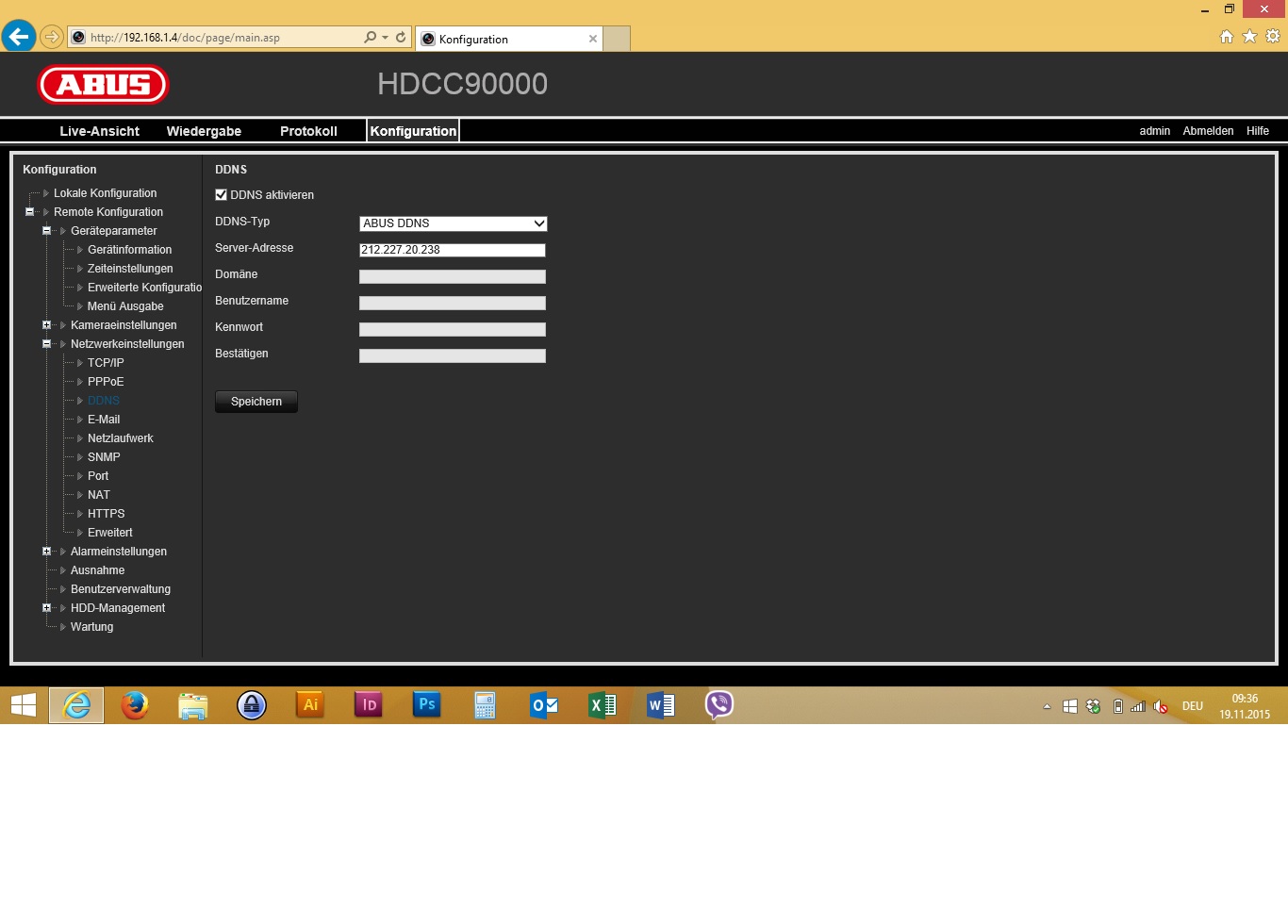Uncheck the DDNS aktivieren checkbox

[x=221, y=195]
